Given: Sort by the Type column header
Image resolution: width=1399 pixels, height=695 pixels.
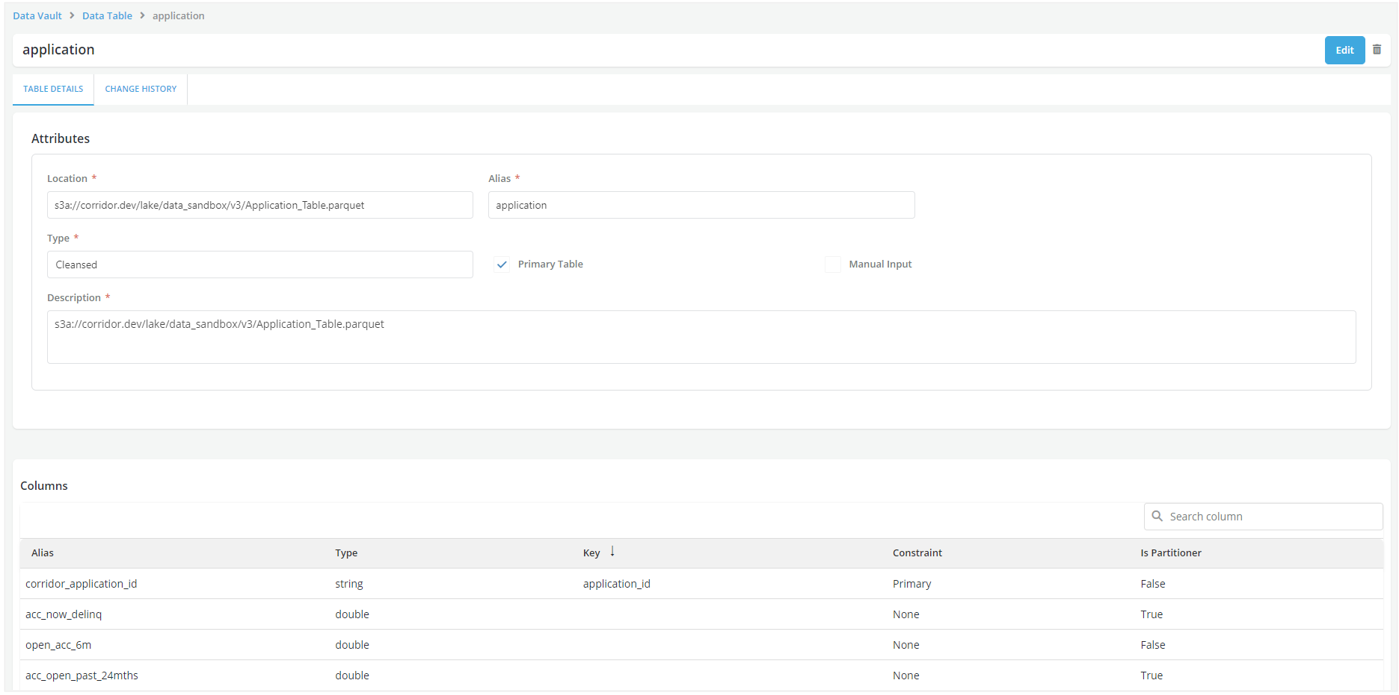Looking at the screenshot, I should pos(346,553).
